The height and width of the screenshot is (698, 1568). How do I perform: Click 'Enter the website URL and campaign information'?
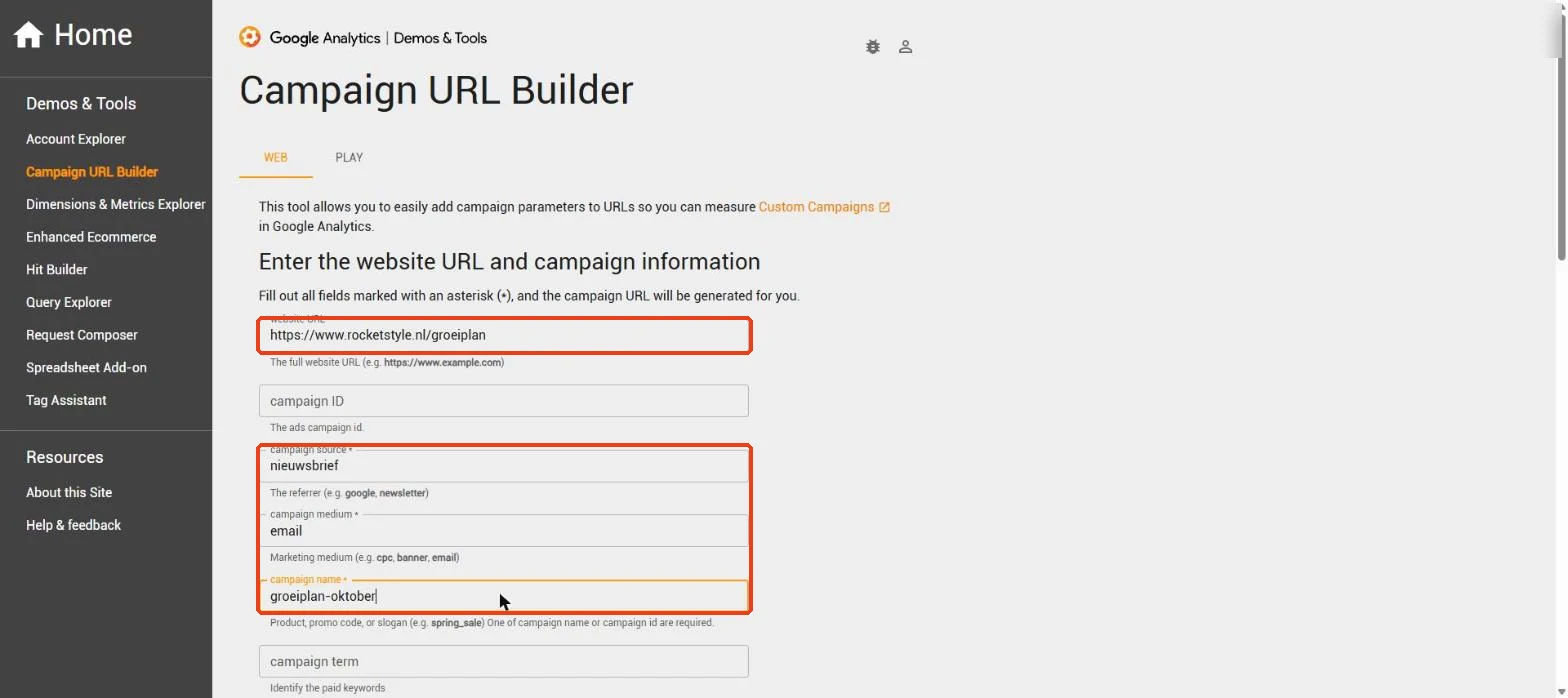click(x=509, y=262)
